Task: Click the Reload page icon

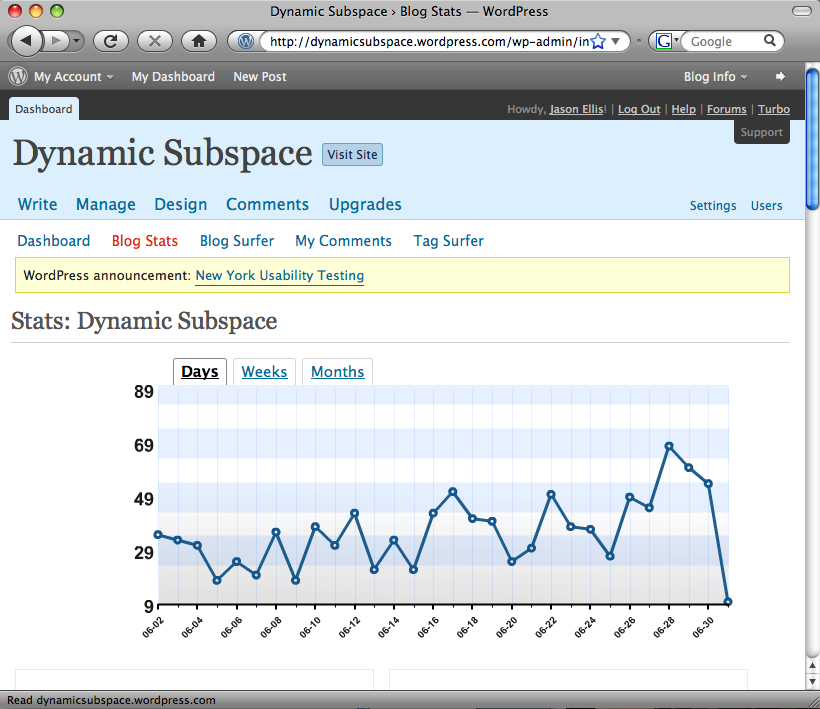Action: pos(110,41)
